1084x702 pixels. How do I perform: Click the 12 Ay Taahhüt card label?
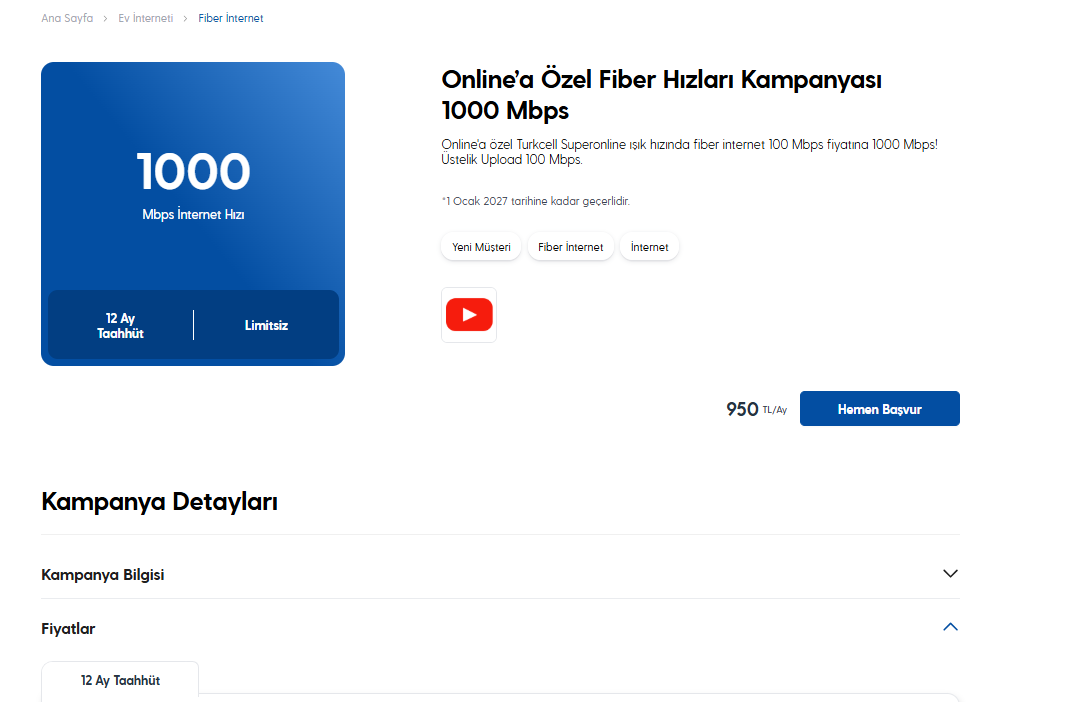coord(120,326)
